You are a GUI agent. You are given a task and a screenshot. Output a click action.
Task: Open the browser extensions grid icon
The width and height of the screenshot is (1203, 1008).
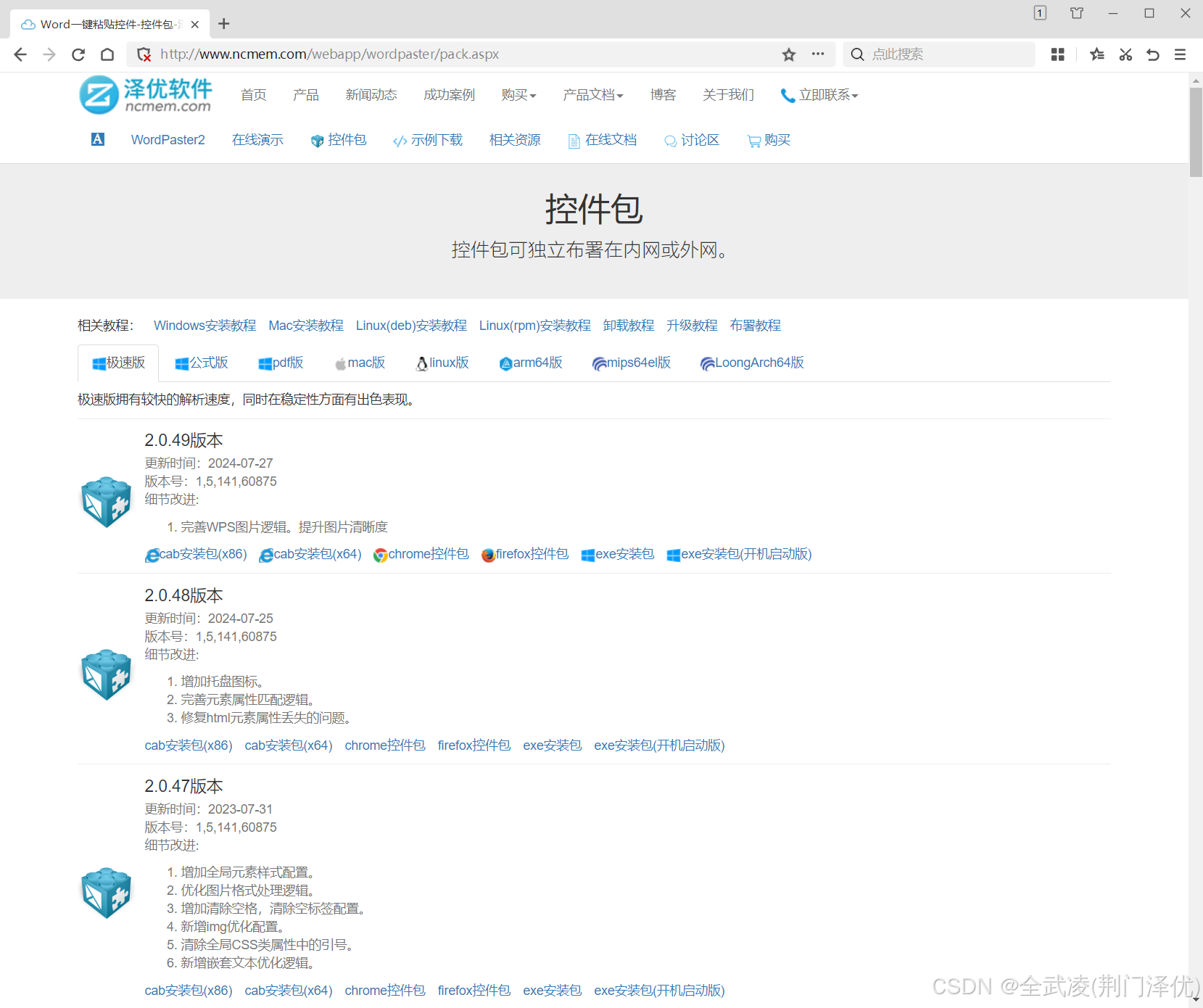[1057, 54]
